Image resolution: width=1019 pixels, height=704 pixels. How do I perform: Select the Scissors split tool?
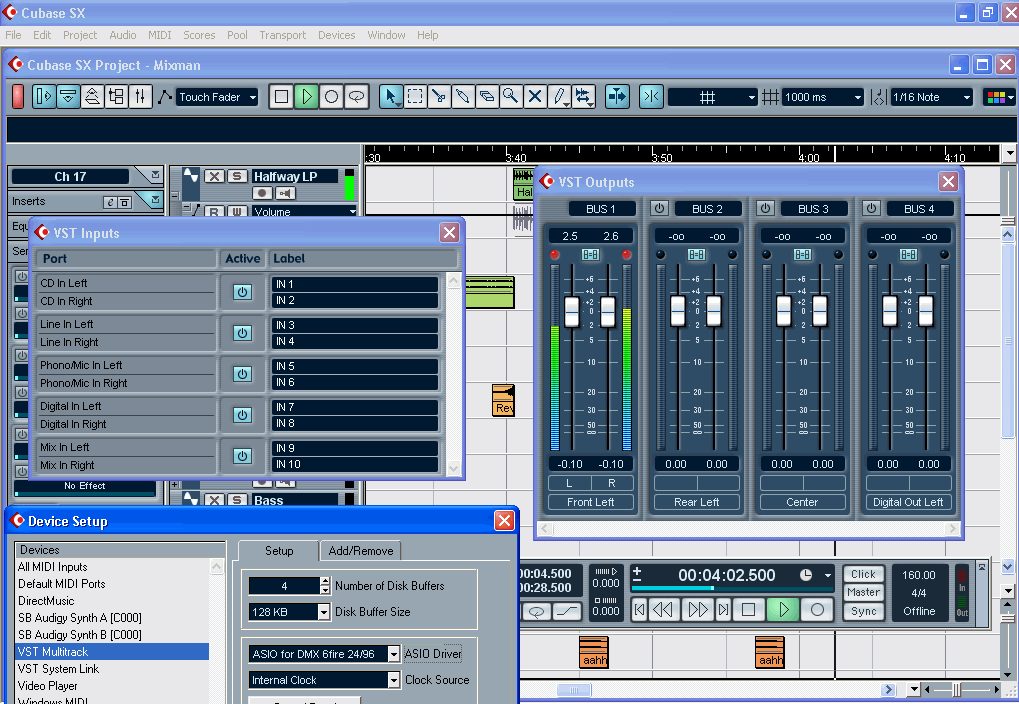[438, 97]
